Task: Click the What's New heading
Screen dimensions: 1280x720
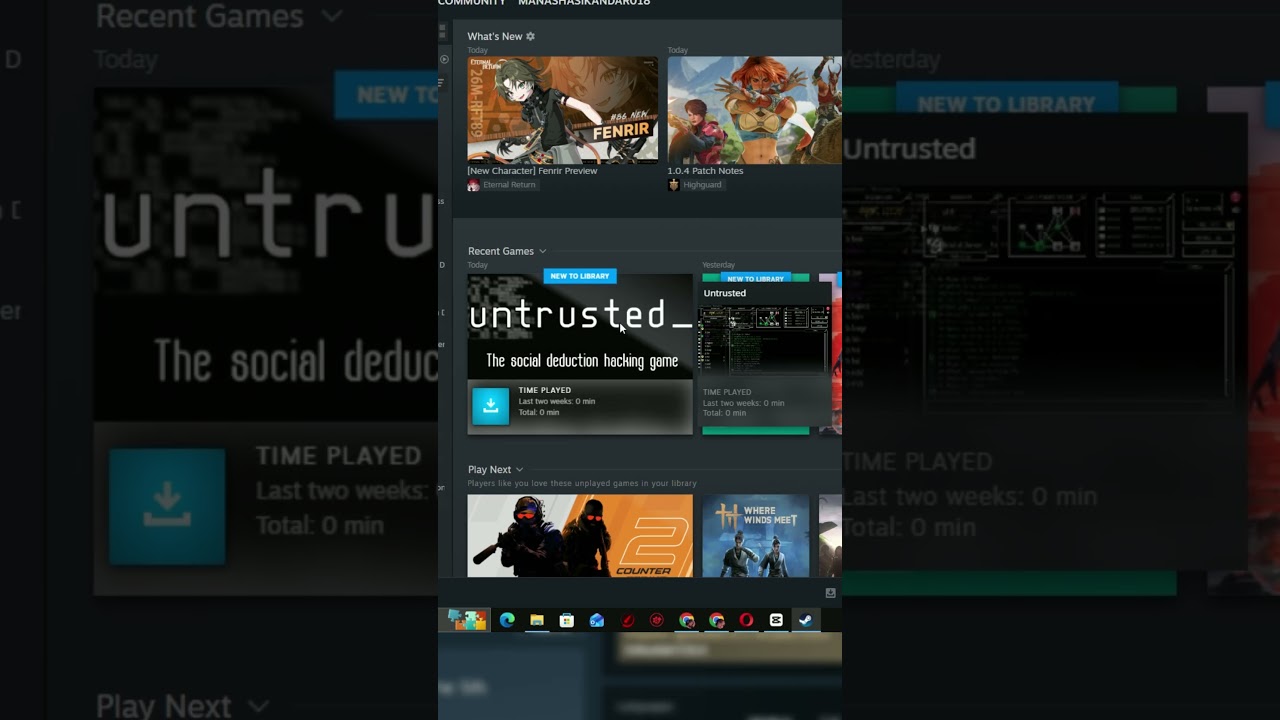Action: [494, 36]
